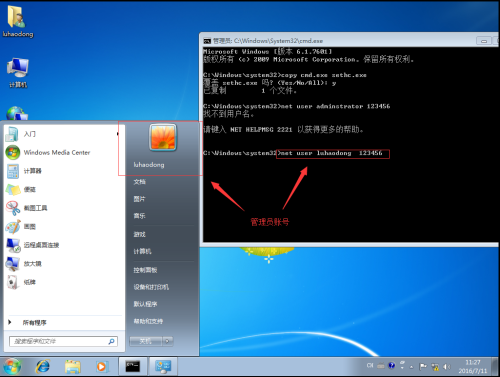500x377 pixels.
Task: Click the volume speaker tray icon
Action: click(446, 367)
